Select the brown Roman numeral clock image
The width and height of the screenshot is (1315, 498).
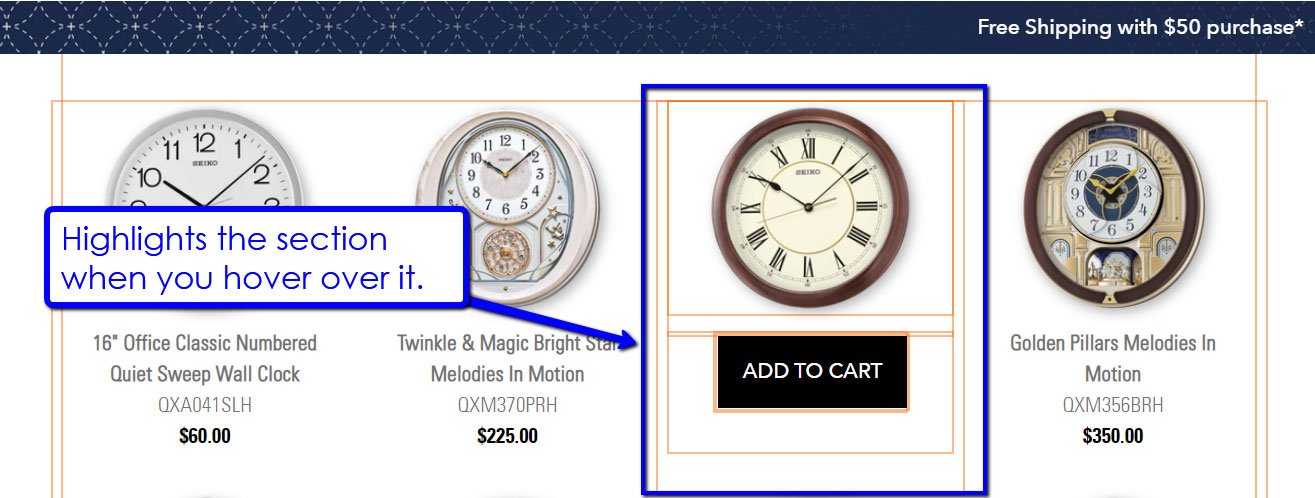[x=811, y=207]
